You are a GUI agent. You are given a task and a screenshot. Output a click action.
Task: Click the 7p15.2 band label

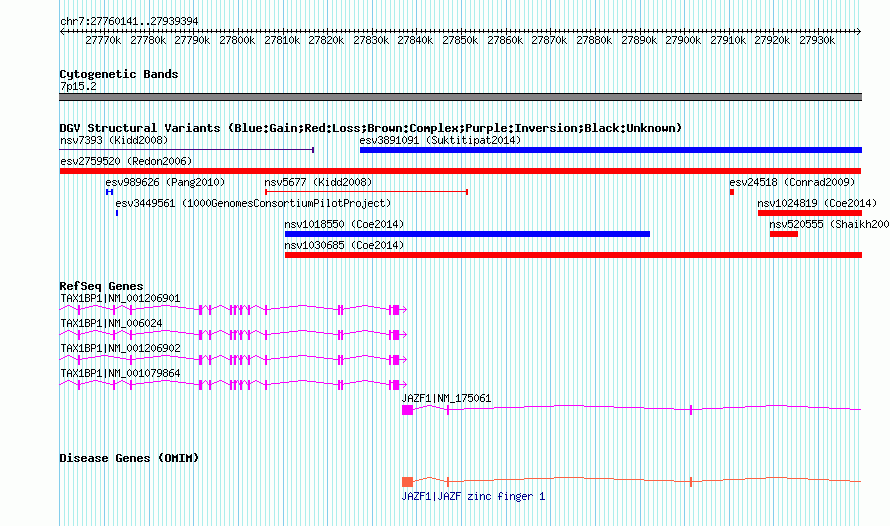pos(78,87)
